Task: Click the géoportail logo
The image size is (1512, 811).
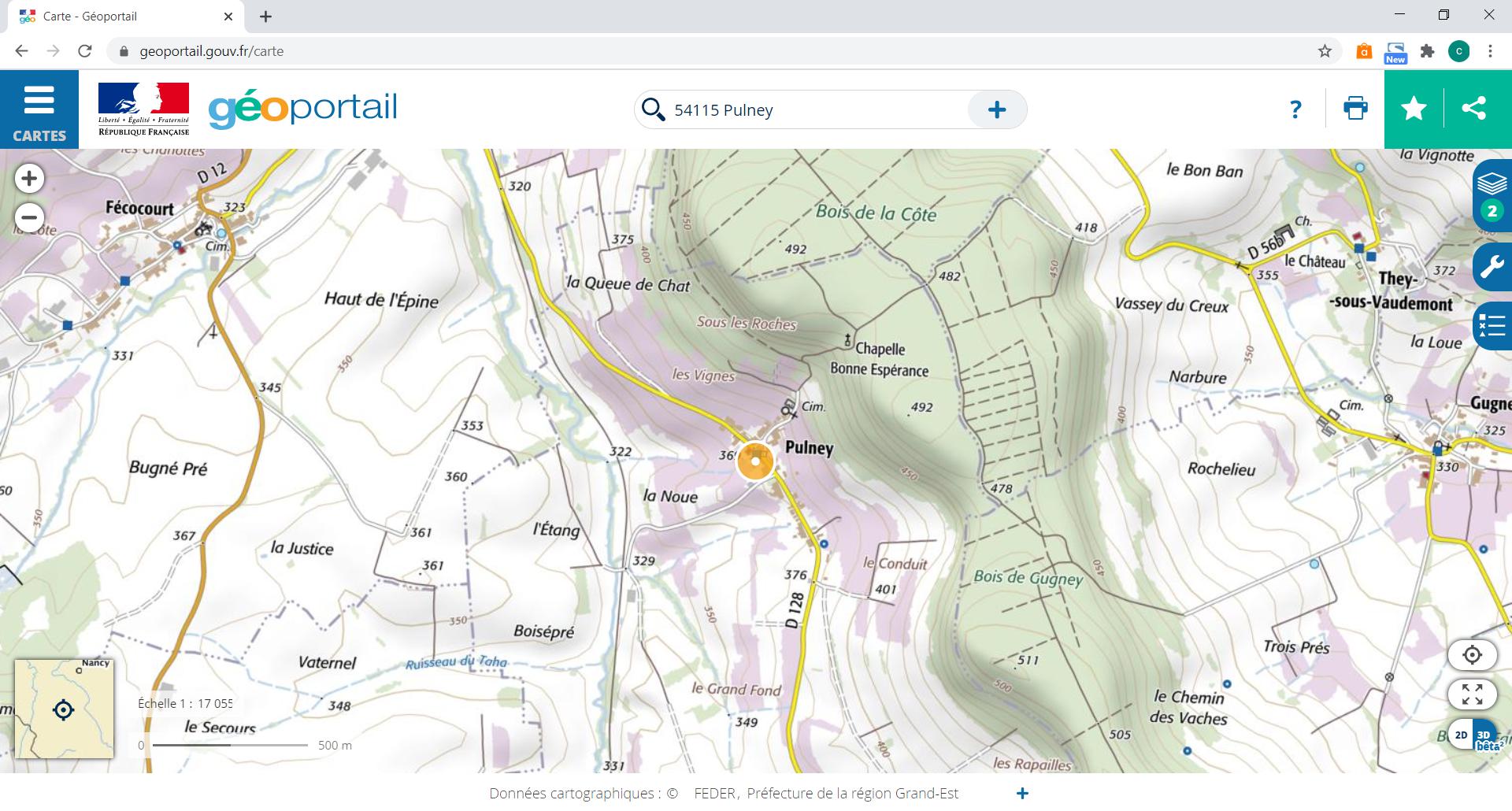Action: (303, 109)
